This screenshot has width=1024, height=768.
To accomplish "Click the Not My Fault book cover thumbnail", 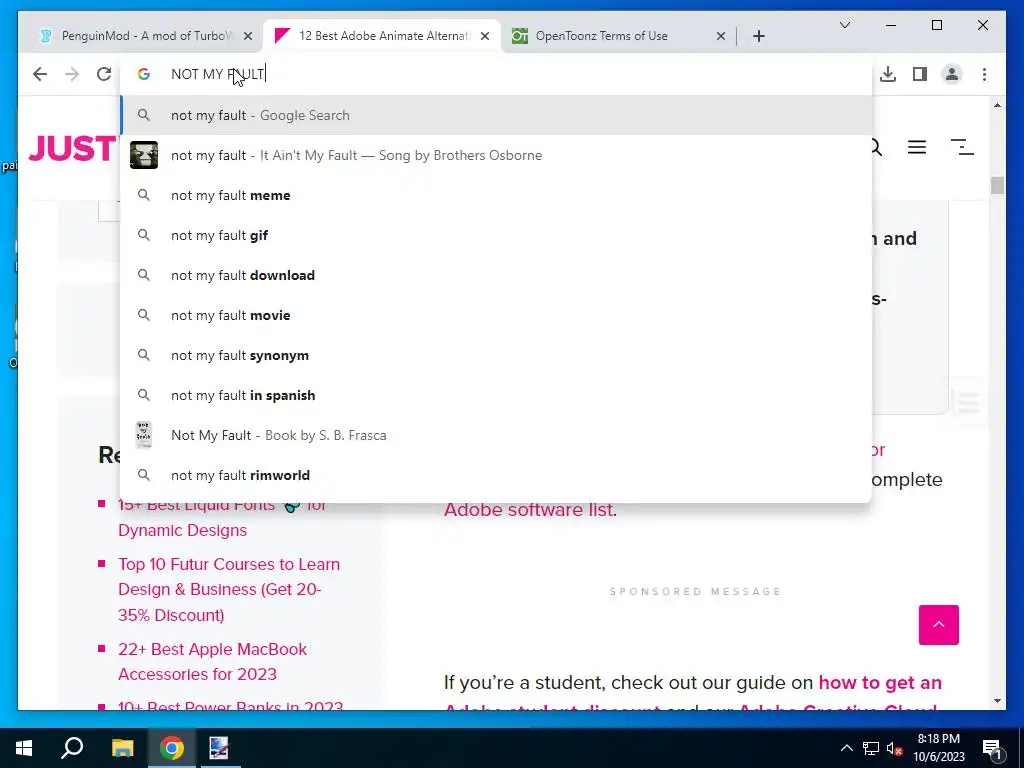I will coord(144,435).
